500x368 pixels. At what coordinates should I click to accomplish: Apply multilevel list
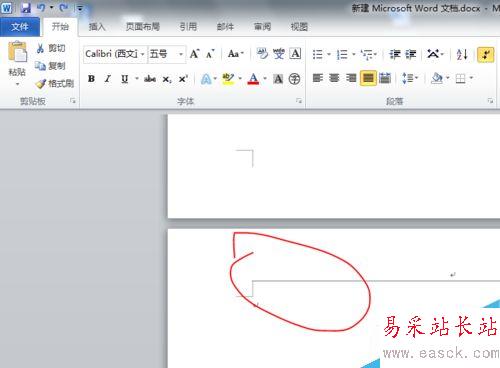pos(367,54)
